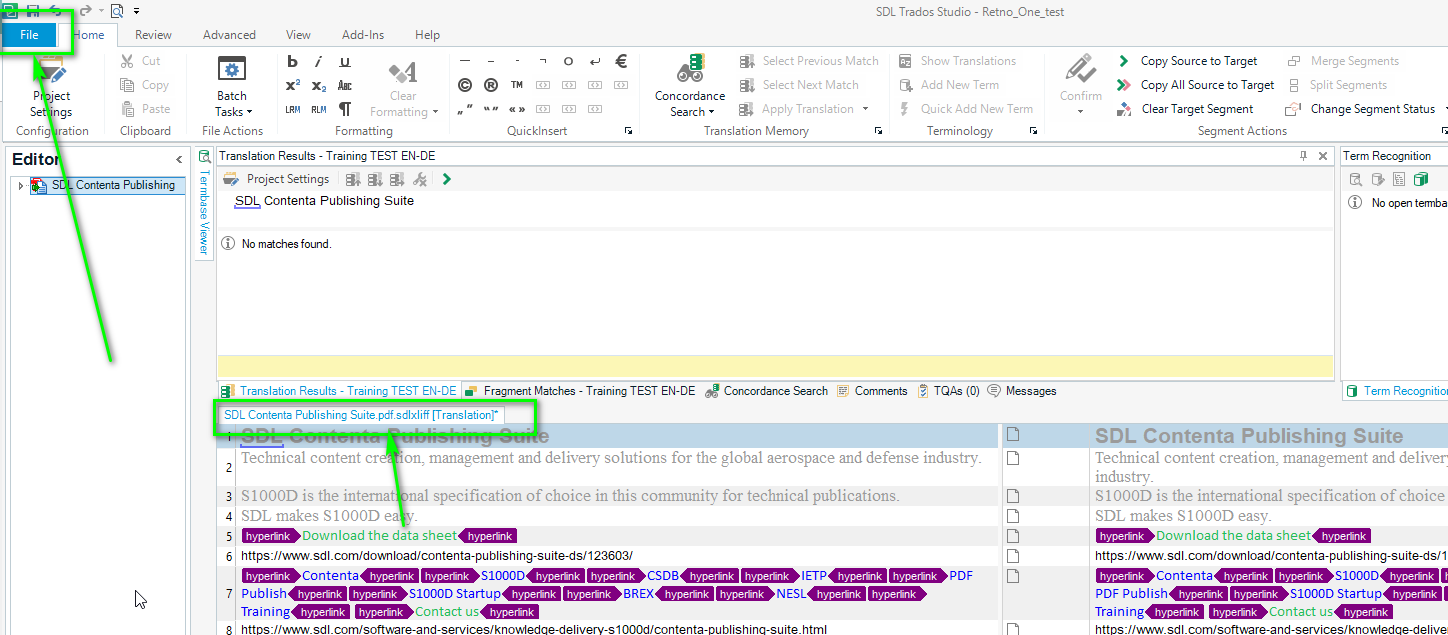This screenshot has height=635, width=1448.
Task: Switch to Fragment Matches tab
Action: 579,391
